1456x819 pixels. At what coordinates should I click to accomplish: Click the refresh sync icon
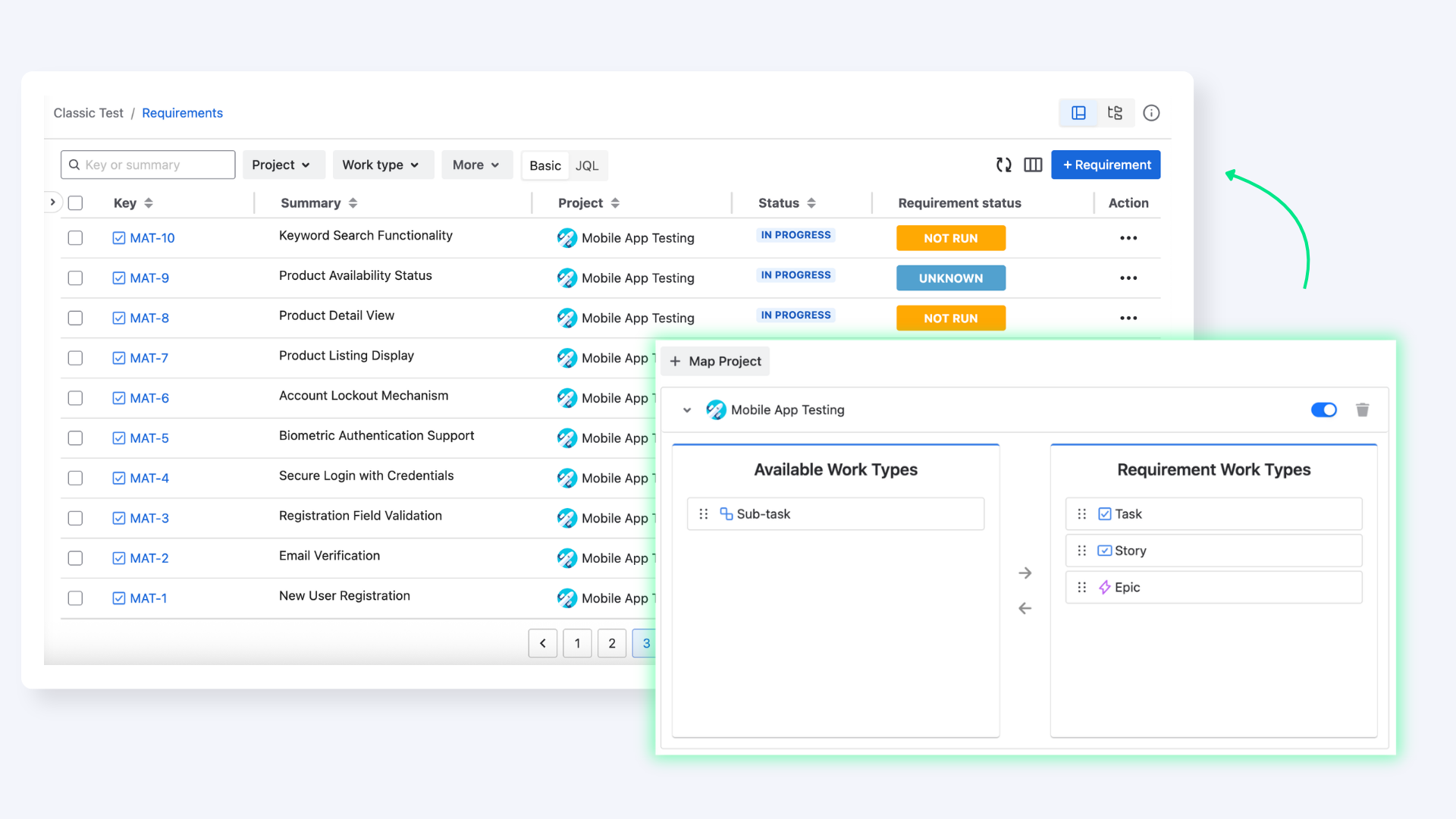point(1004,165)
